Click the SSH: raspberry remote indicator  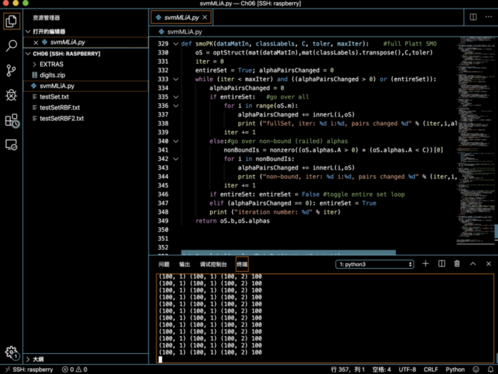[x=29, y=369]
